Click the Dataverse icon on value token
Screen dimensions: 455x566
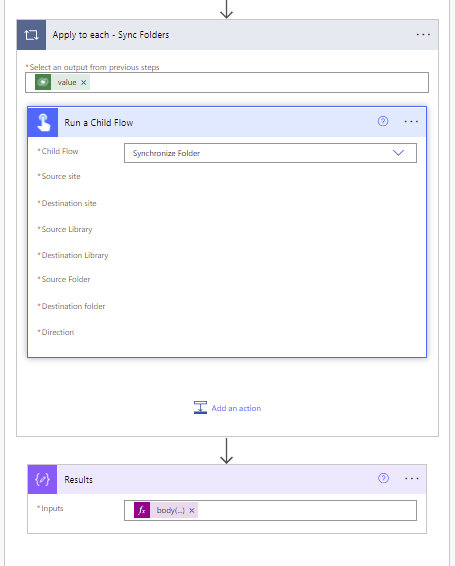pyautogui.click(x=43, y=82)
